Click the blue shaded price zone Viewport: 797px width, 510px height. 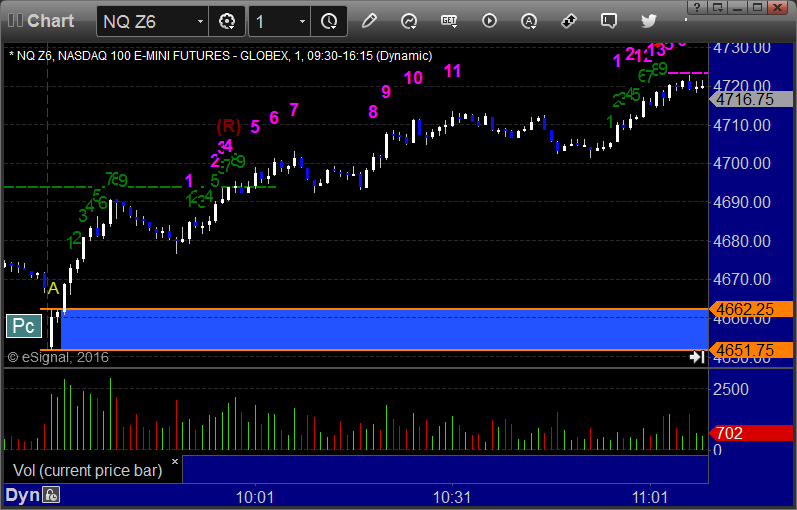coord(384,330)
